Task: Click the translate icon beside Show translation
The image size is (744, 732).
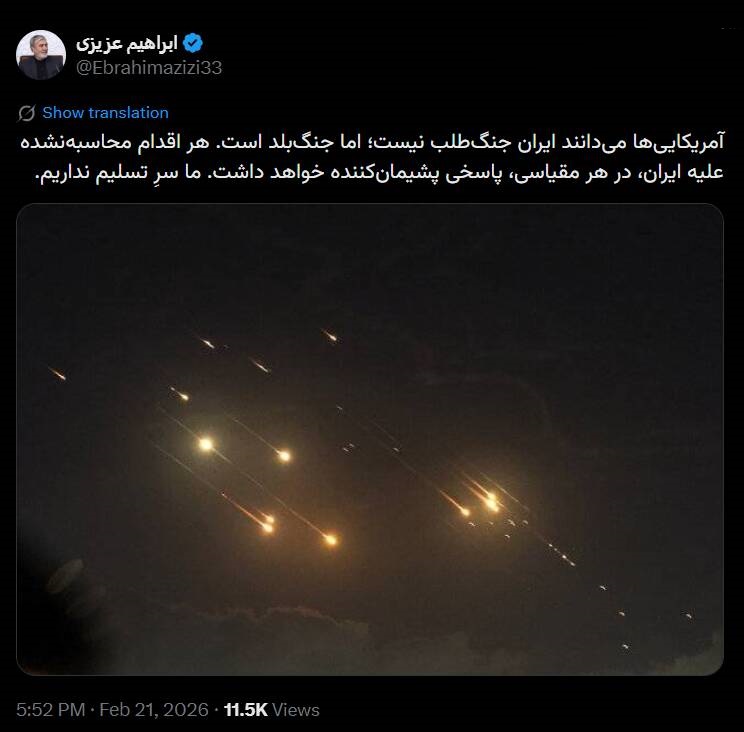Action: tap(27, 113)
